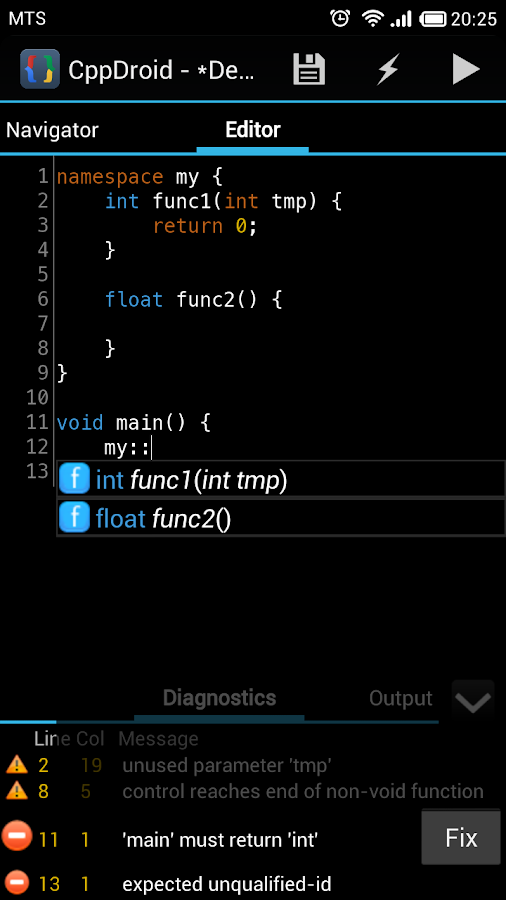Place cursor after 'my::' on line 12
This screenshot has height=900, width=506.
pos(150,448)
